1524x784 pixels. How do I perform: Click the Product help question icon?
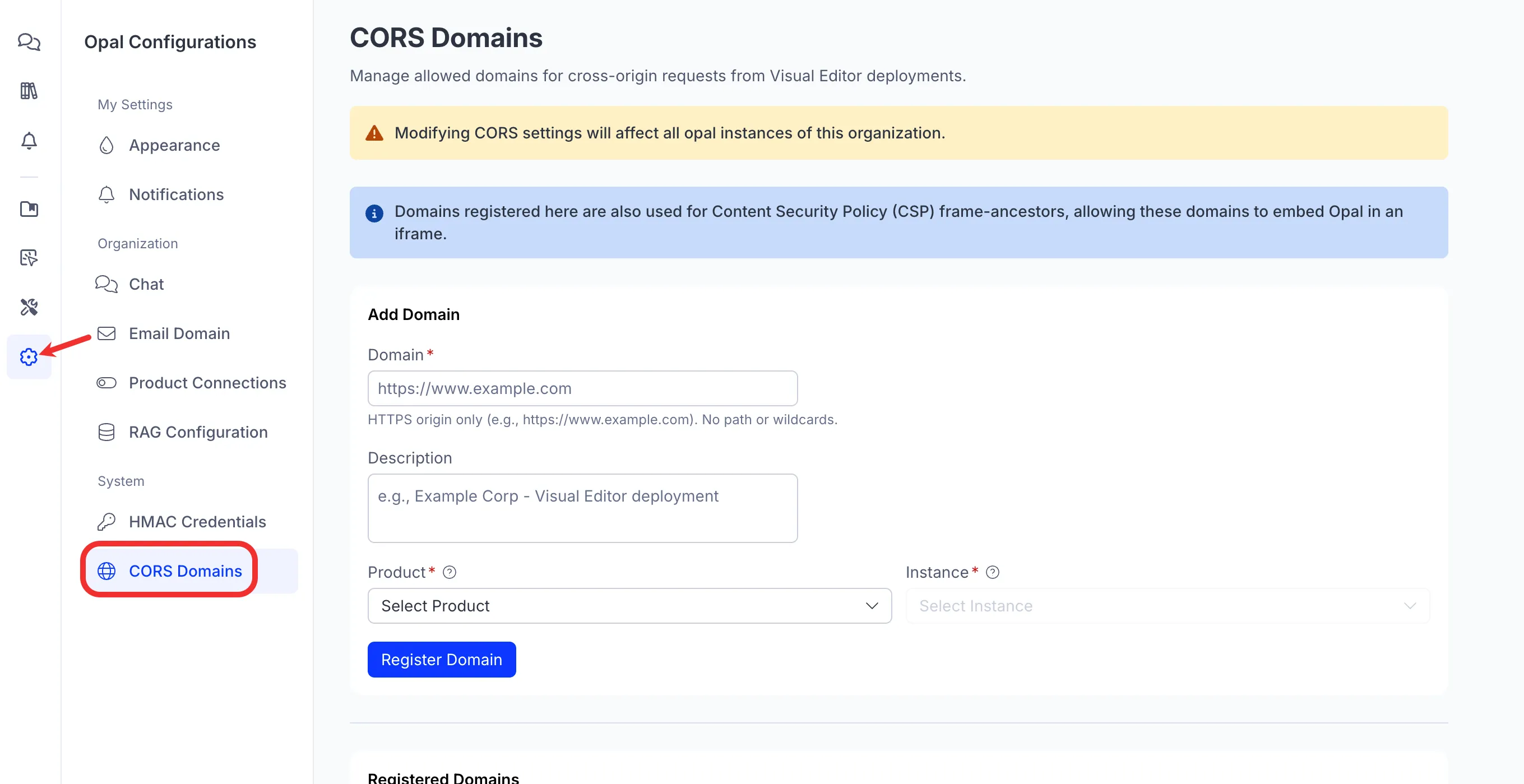pos(450,572)
